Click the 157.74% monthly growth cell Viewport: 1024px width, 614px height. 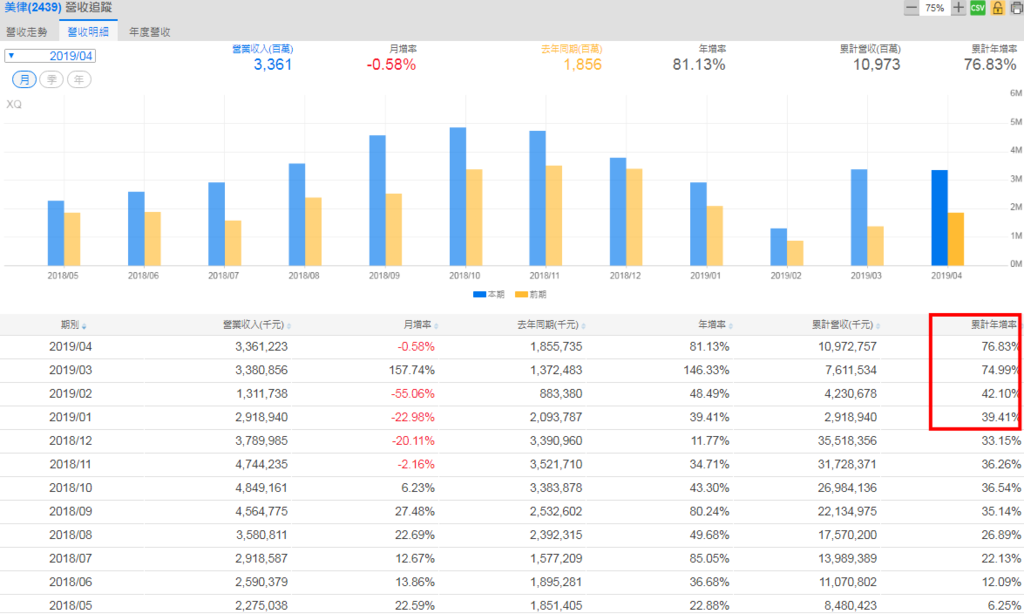[x=411, y=370]
